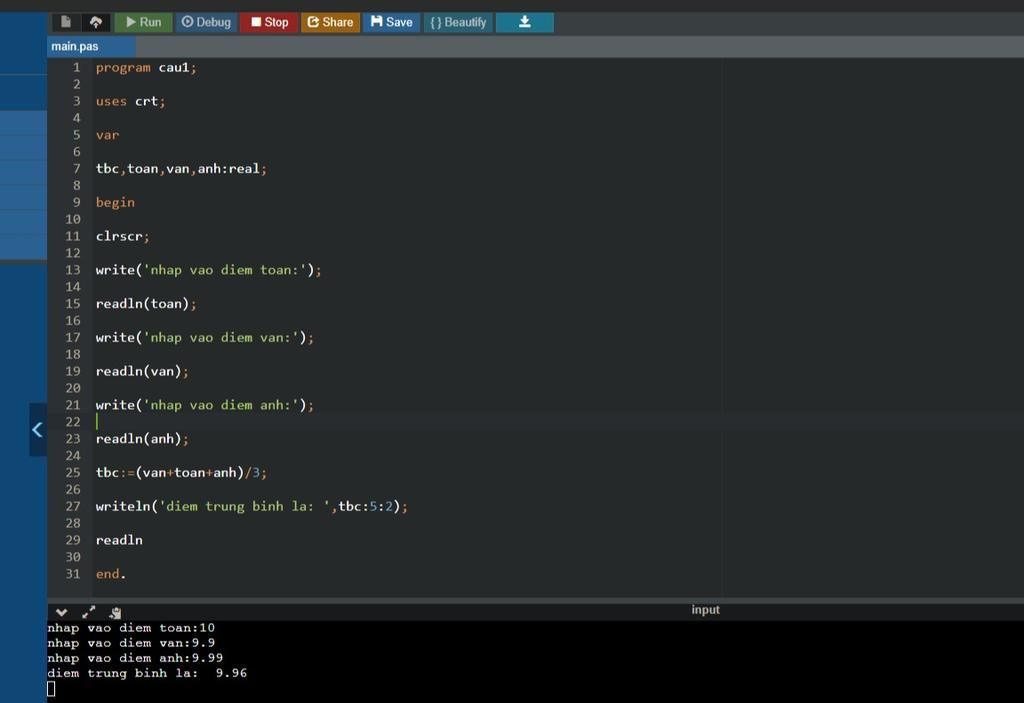
Task: Click console output 'nhap vao diem van:9.9'
Action: (131, 643)
